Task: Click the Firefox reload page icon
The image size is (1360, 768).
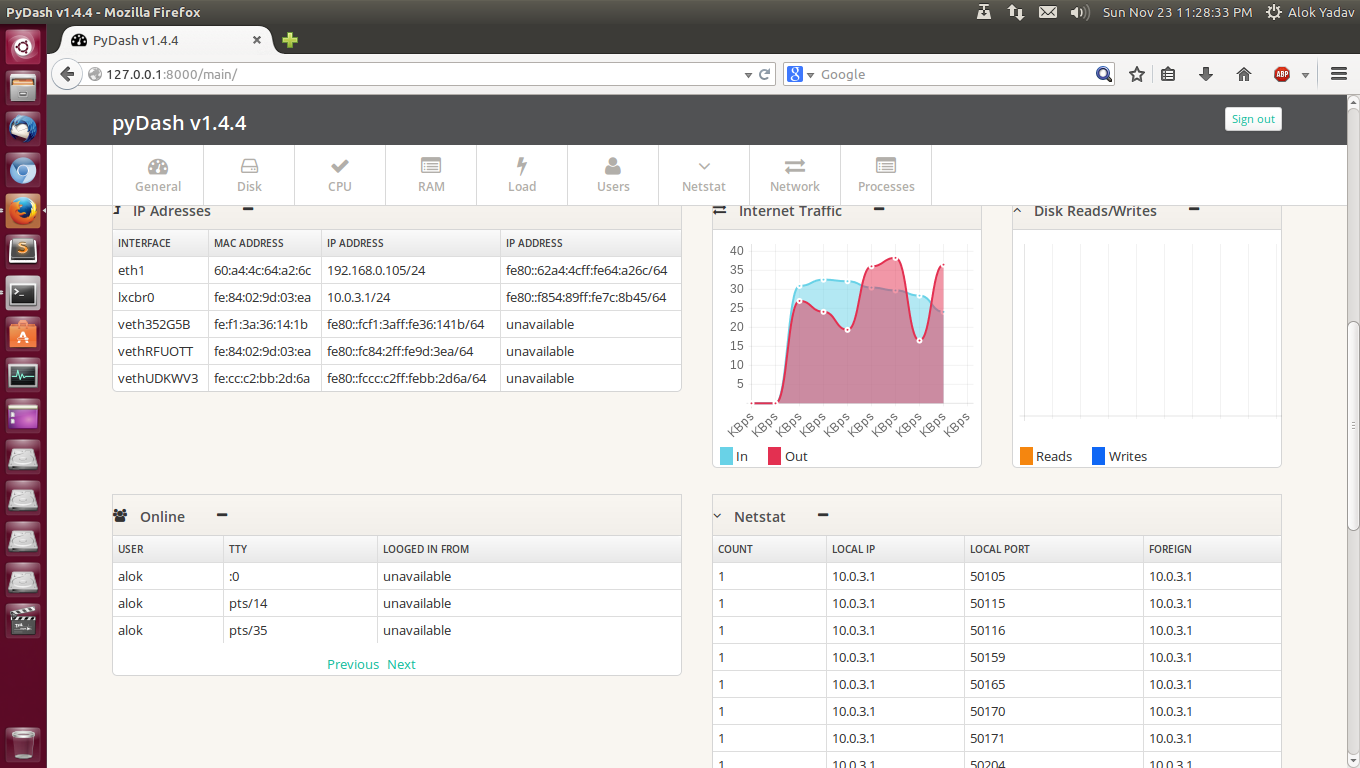Action: coord(765,74)
